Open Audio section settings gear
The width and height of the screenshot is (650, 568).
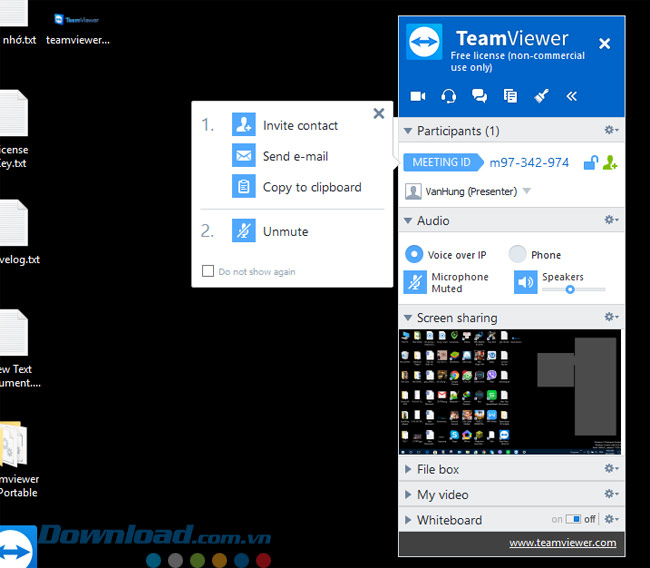(x=611, y=220)
